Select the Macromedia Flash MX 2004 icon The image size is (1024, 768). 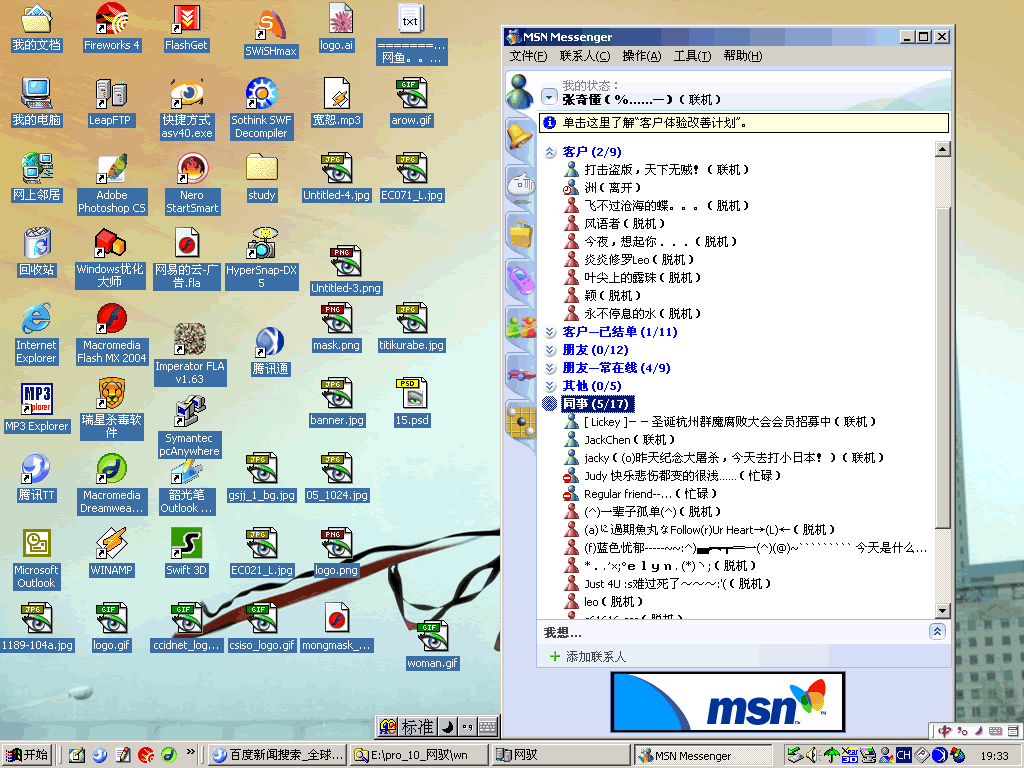pyautogui.click(x=112, y=334)
